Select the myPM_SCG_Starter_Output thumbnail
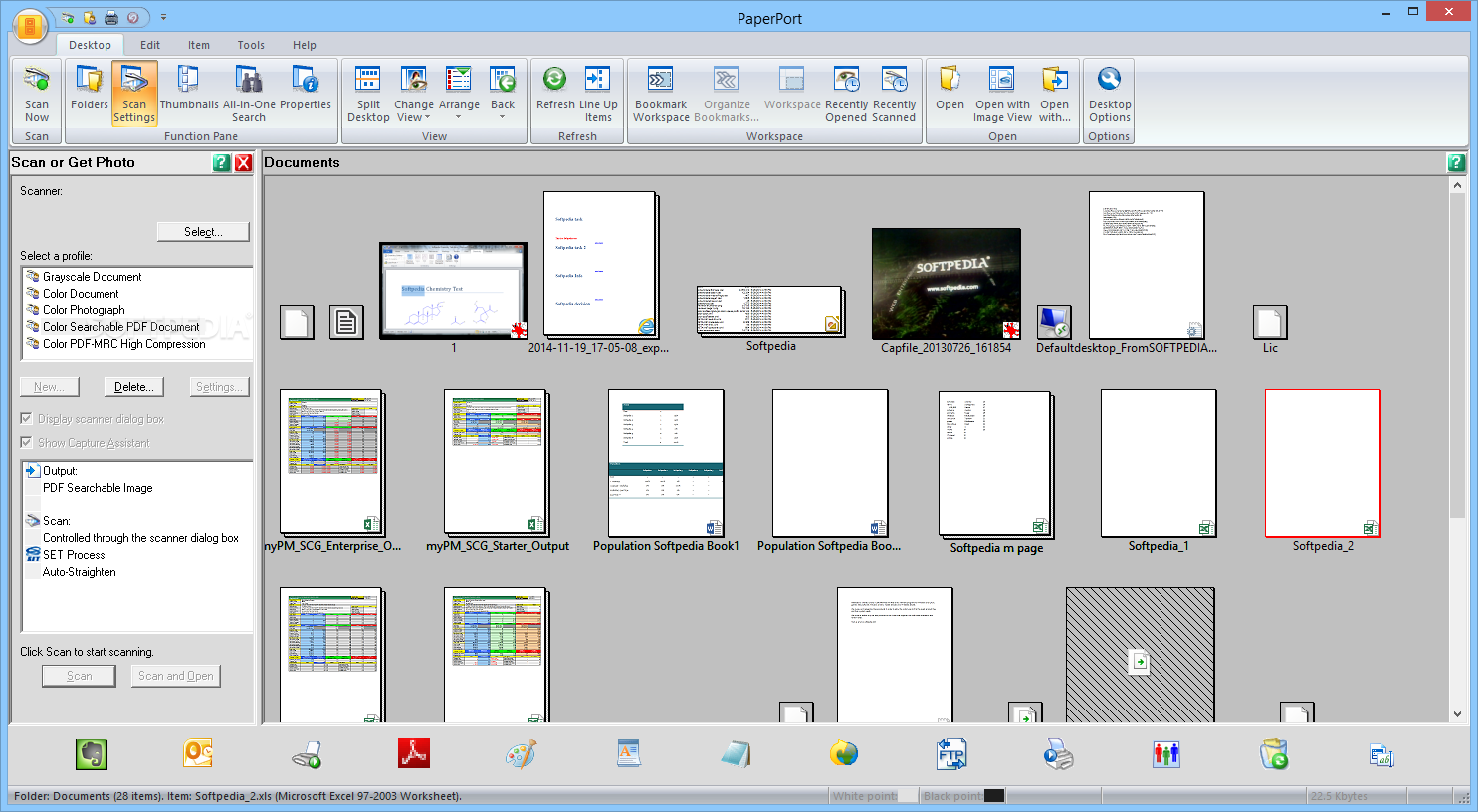The image size is (1478, 812). (497, 464)
